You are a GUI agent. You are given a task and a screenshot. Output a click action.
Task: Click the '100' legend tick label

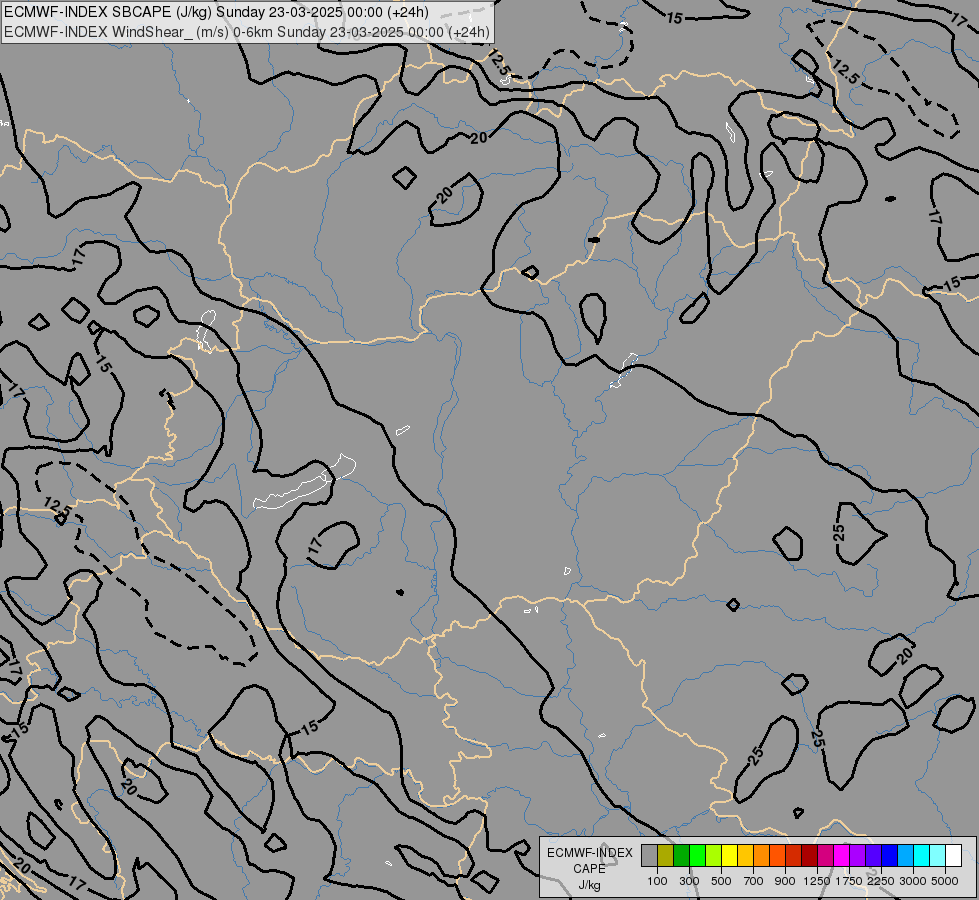[x=657, y=881]
